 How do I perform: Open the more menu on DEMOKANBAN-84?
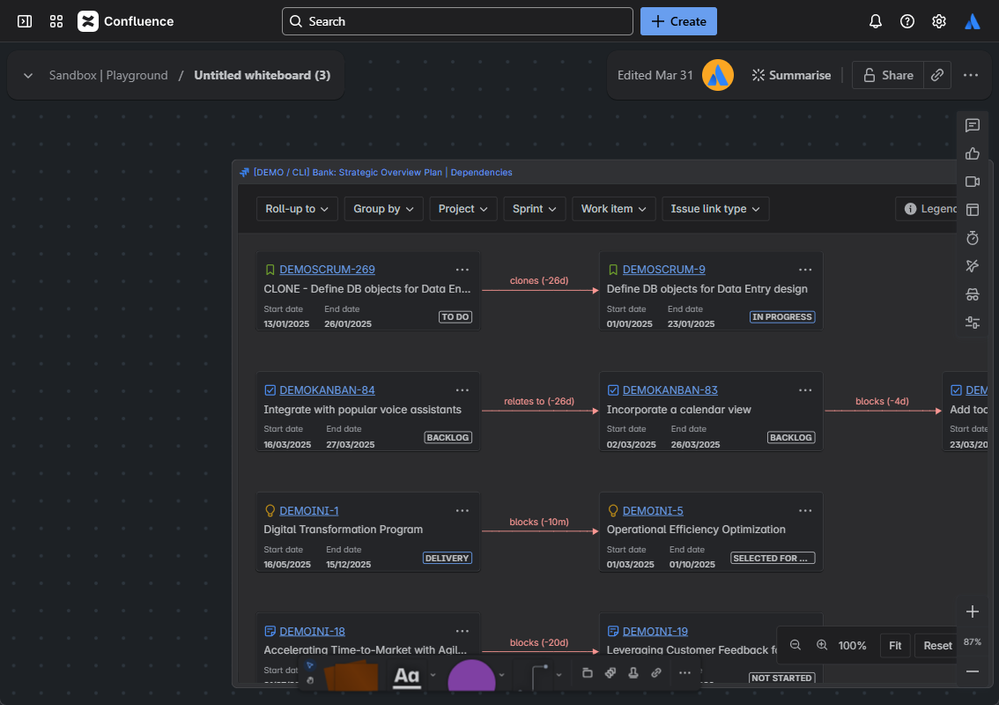coord(462,390)
